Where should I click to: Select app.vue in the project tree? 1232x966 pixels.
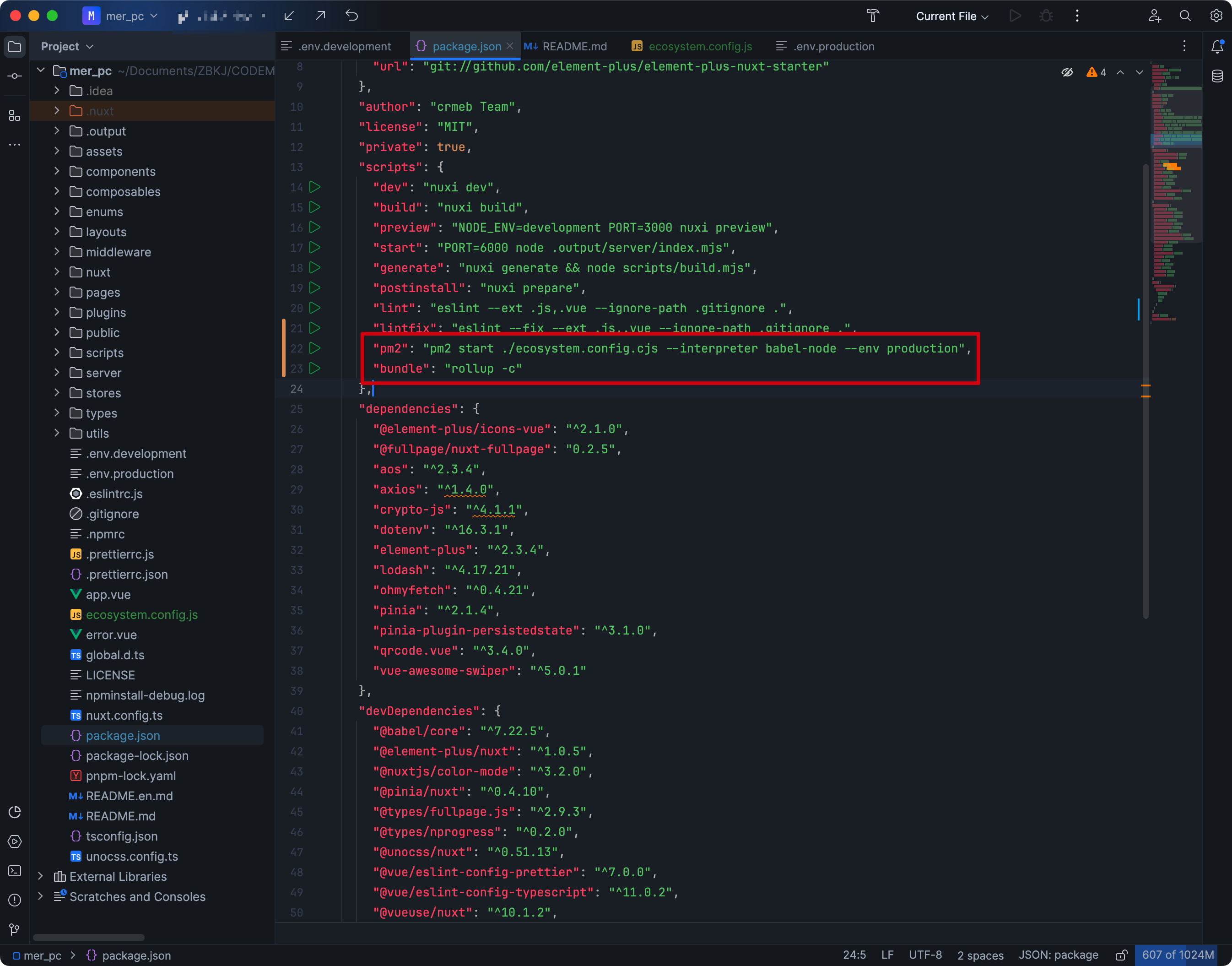click(108, 594)
